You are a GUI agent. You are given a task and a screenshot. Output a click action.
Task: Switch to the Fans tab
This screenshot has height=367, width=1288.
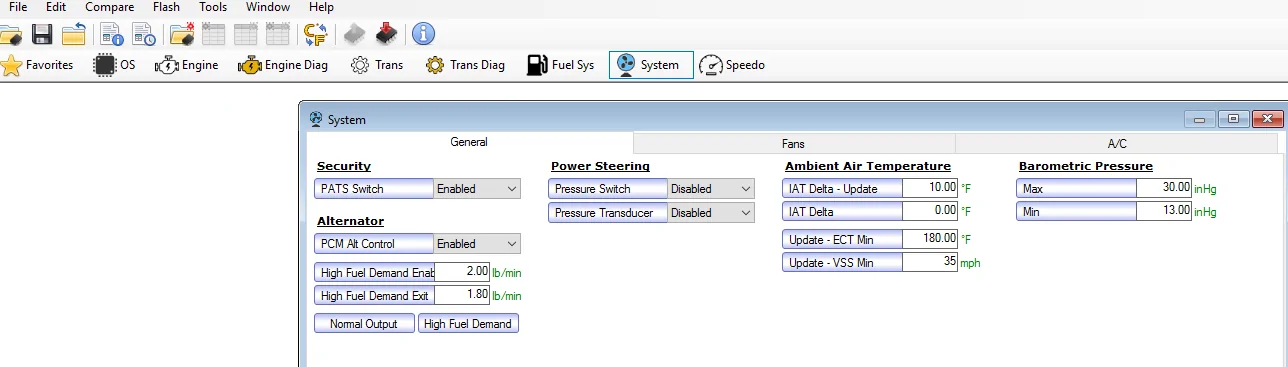[x=793, y=144]
